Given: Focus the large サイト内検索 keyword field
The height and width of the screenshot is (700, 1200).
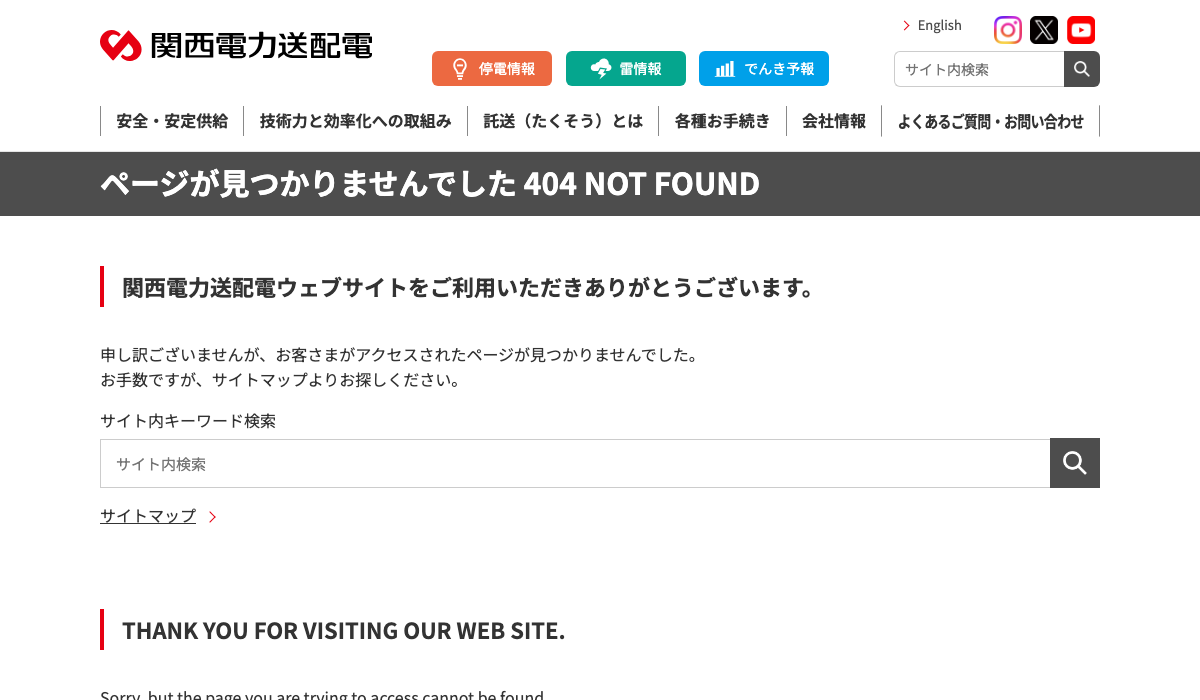Looking at the screenshot, I should click(x=575, y=463).
